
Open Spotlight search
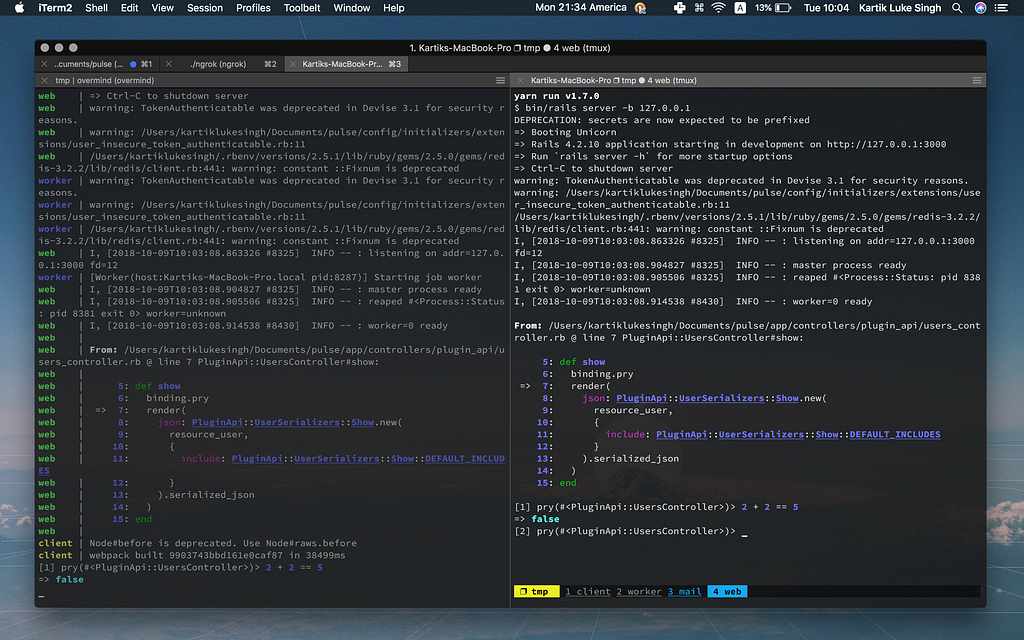[x=957, y=8]
